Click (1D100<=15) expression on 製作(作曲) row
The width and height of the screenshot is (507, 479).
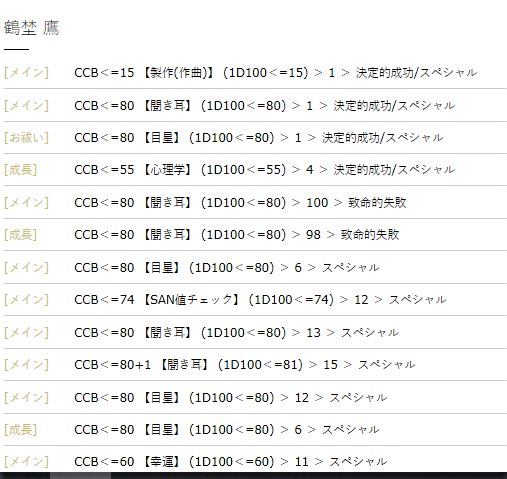tap(266, 73)
